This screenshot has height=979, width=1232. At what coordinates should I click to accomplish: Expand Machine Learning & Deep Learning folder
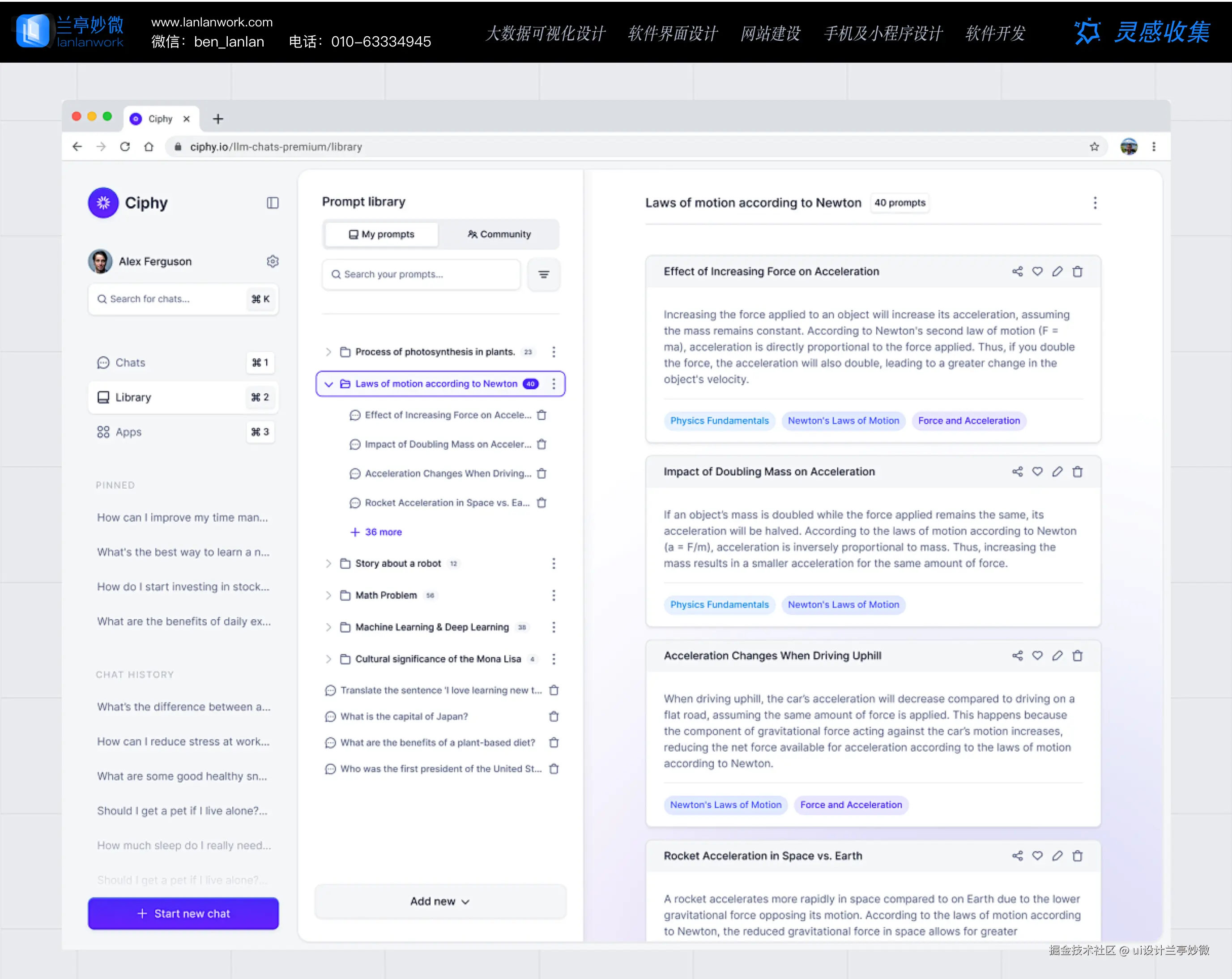tap(328, 627)
